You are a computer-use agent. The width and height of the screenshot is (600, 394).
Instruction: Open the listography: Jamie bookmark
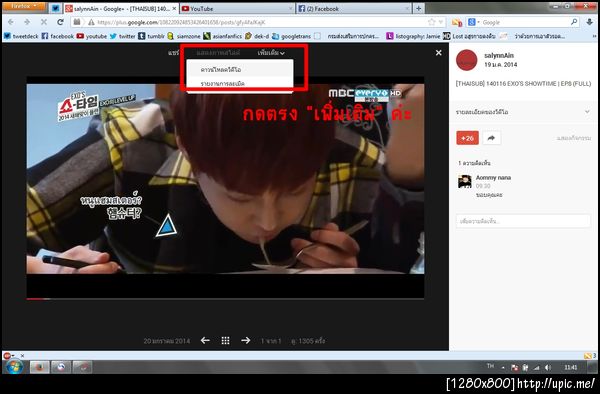coord(413,36)
